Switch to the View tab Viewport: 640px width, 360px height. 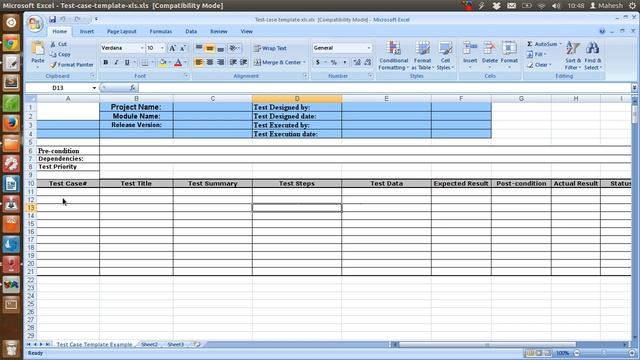coord(247,31)
